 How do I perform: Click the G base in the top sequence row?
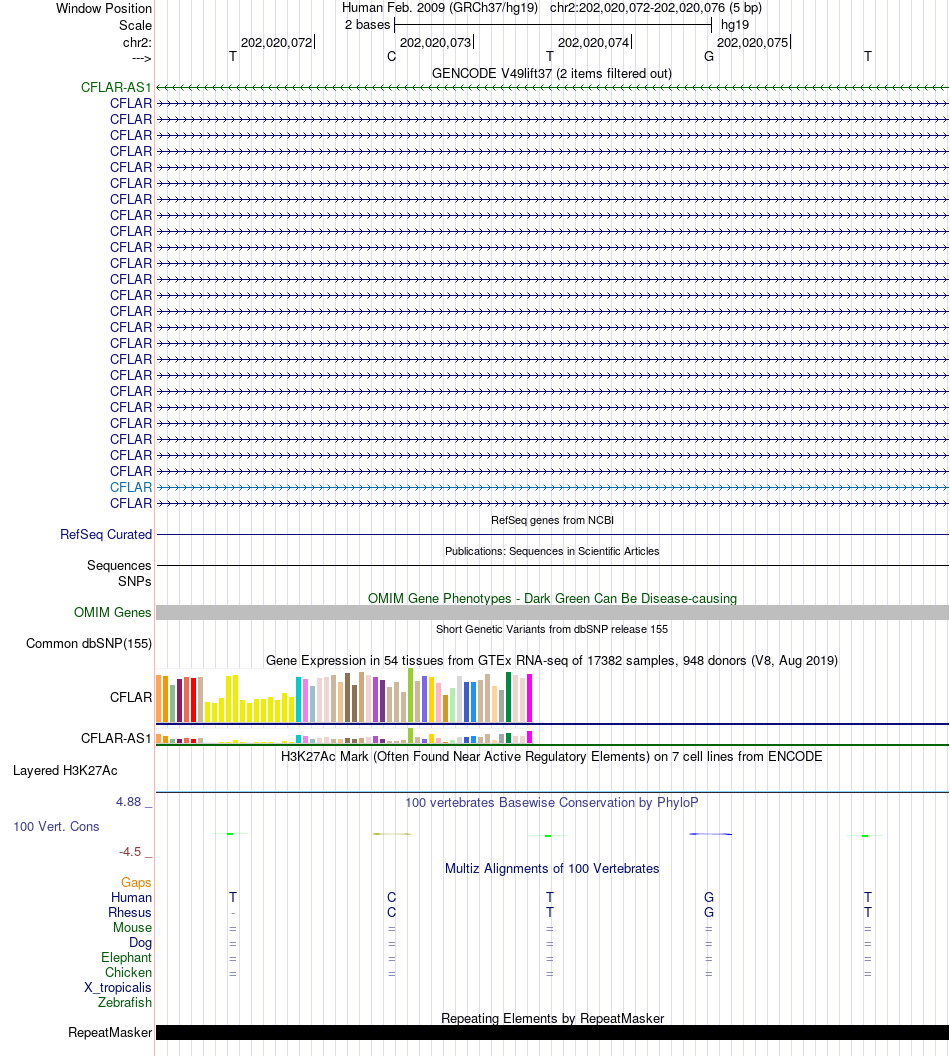tap(709, 57)
